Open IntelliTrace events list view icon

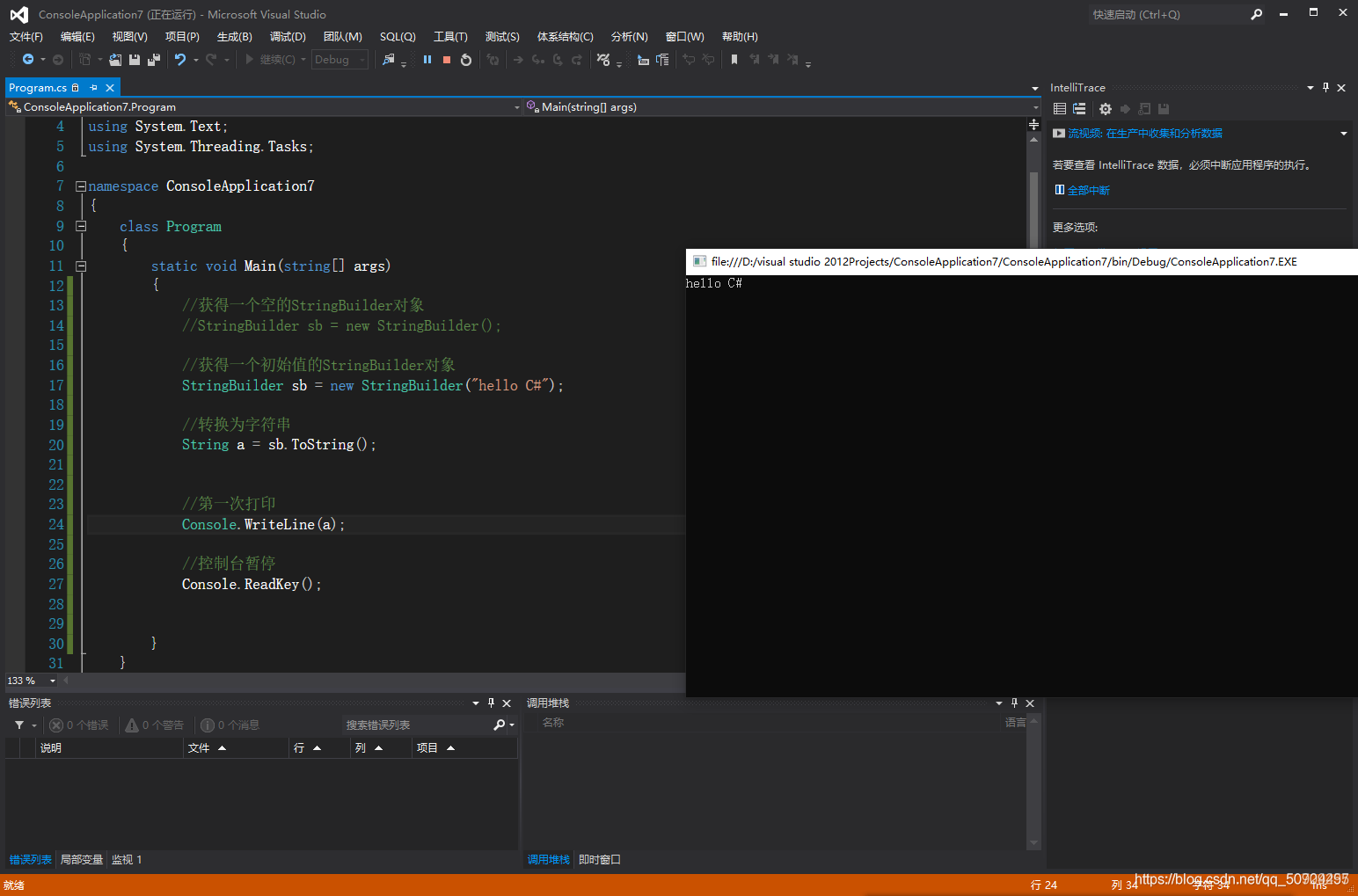1060,109
